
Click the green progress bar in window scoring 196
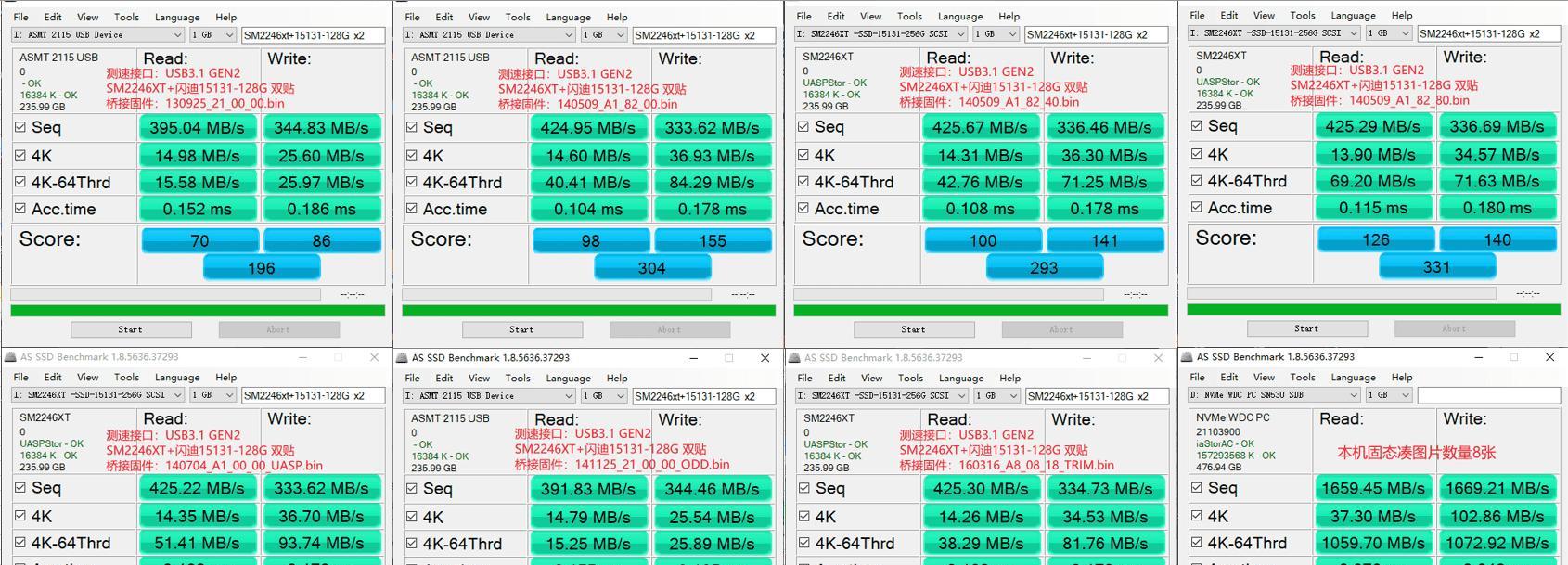click(198, 311)
